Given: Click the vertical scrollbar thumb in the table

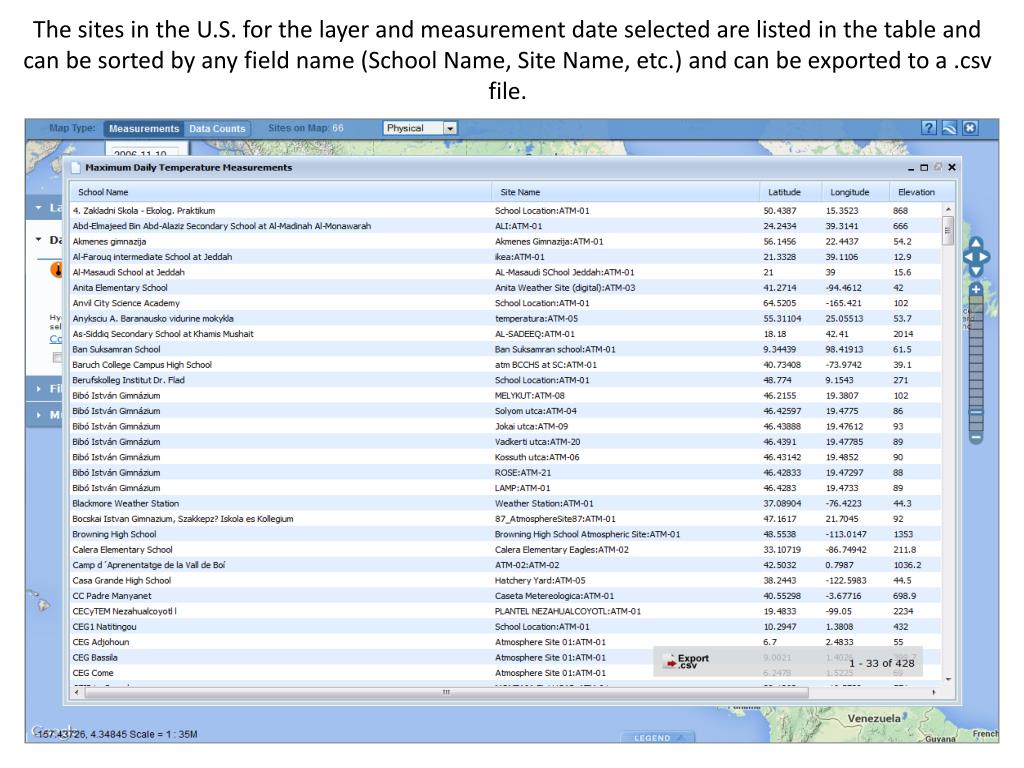Looking at the screenshot, I should 948,231.
